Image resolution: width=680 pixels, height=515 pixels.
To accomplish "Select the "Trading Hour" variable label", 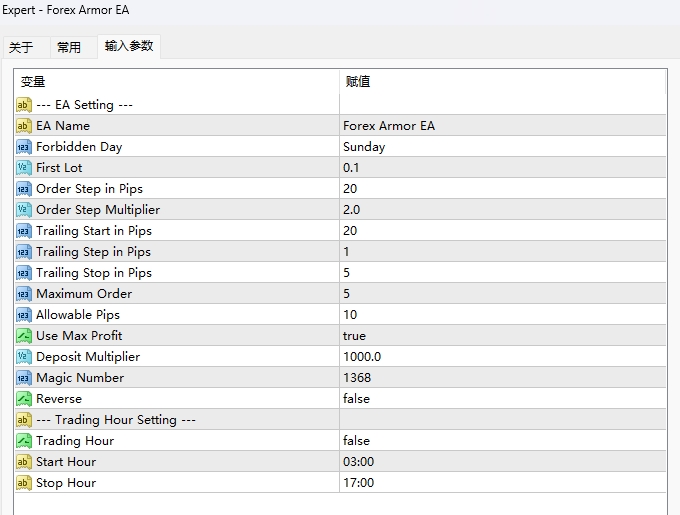I will click(75, 441).
